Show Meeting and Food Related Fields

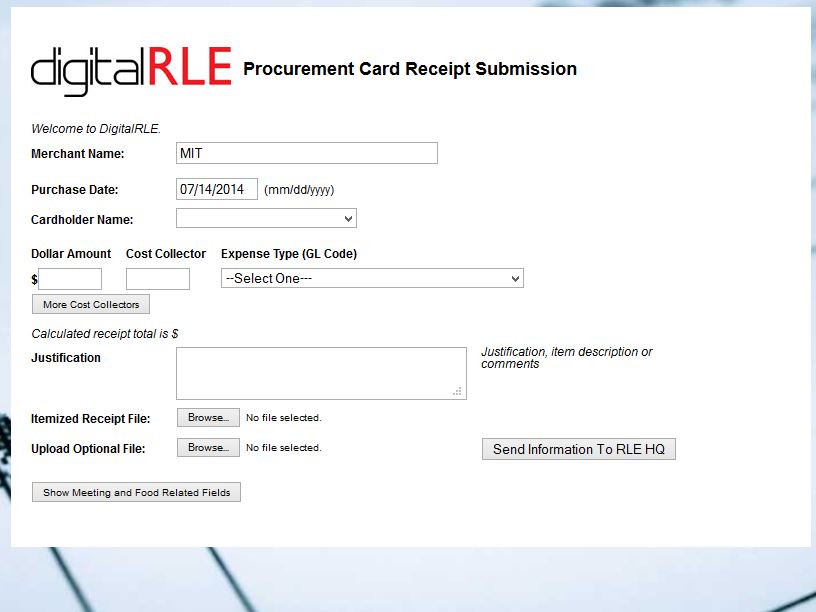pos(136,492)
